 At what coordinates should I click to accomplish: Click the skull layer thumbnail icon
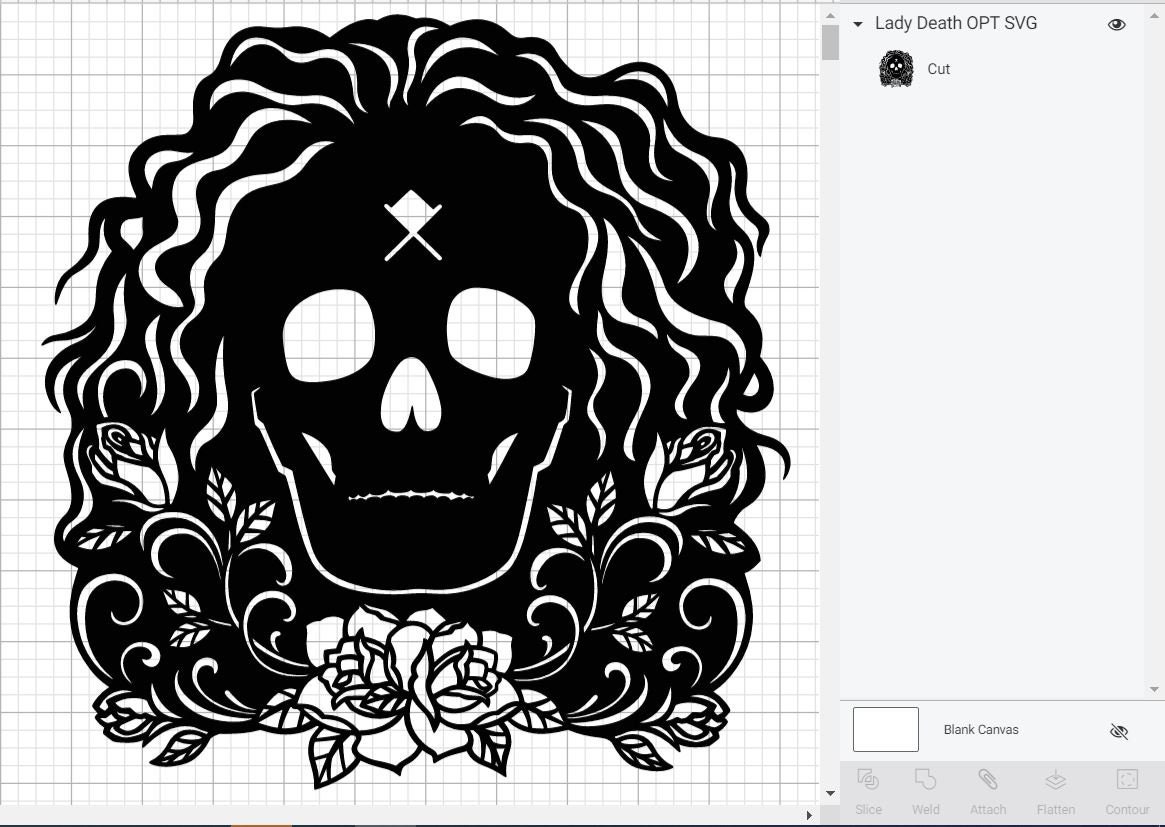click(895, 69)
